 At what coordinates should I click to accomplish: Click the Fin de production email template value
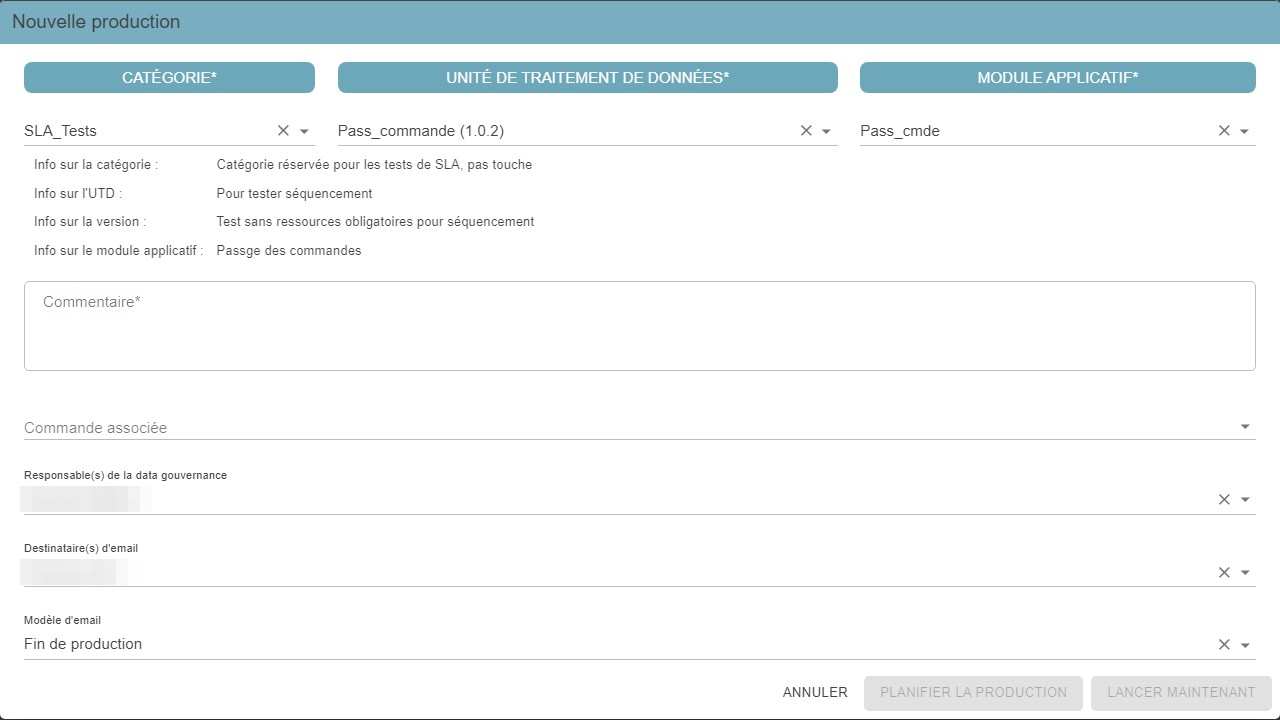coord(83,644)
